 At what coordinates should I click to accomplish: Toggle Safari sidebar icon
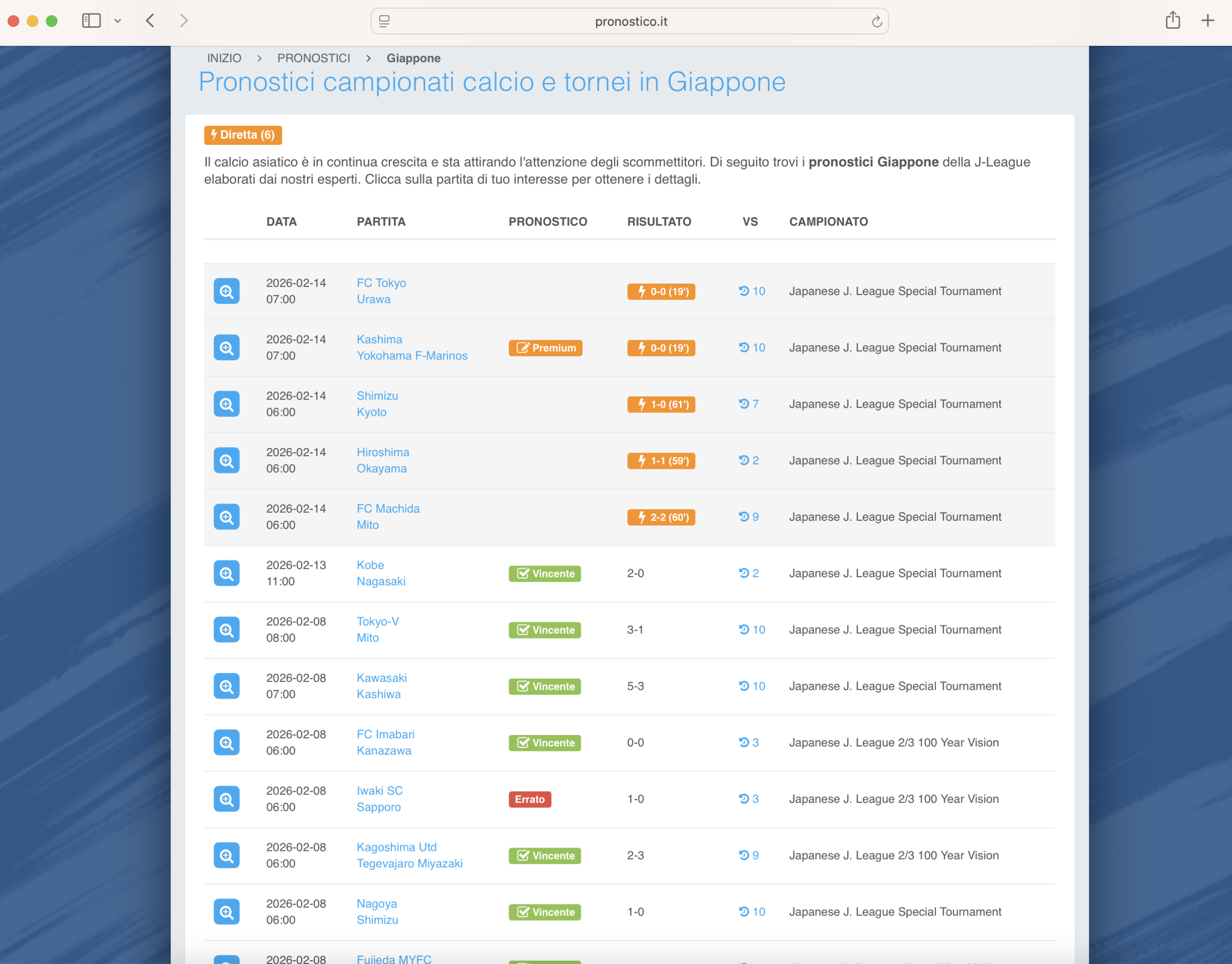(91, 21)
